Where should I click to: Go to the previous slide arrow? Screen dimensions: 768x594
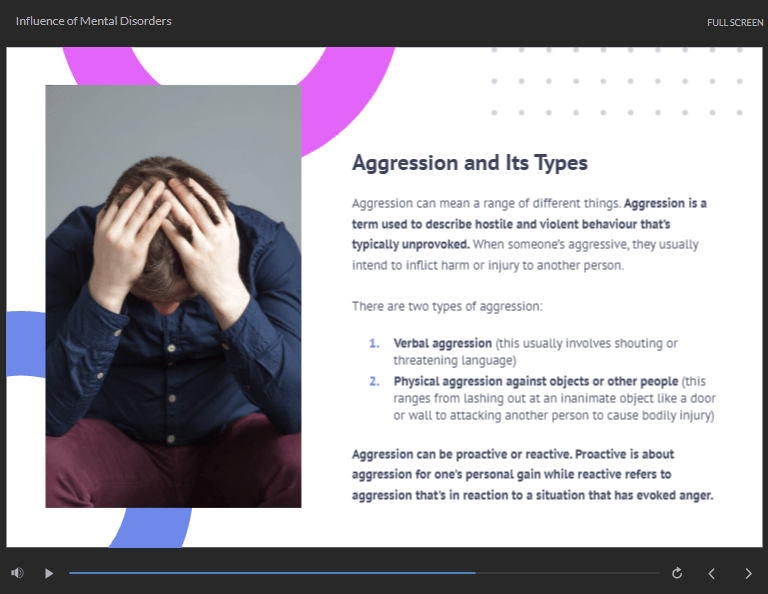click(x=712, y=573)
